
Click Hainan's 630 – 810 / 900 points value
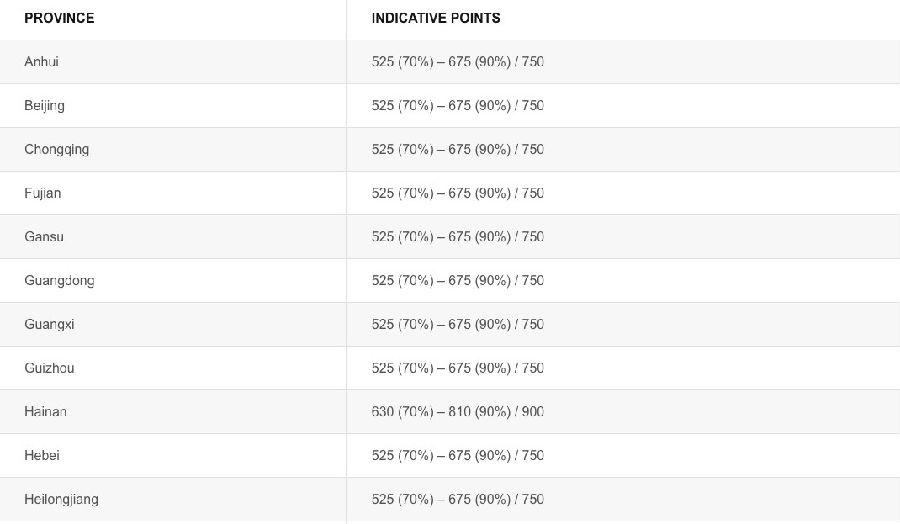pyautogui.click(x=457, y=412)
